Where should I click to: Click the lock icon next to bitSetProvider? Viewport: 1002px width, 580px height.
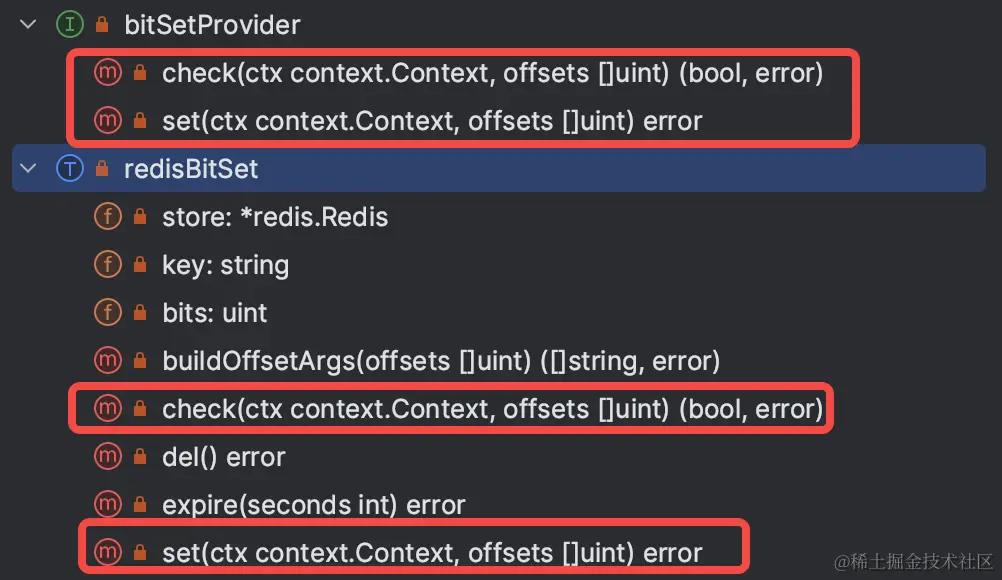pyautogui.click(x=102, y=25)
